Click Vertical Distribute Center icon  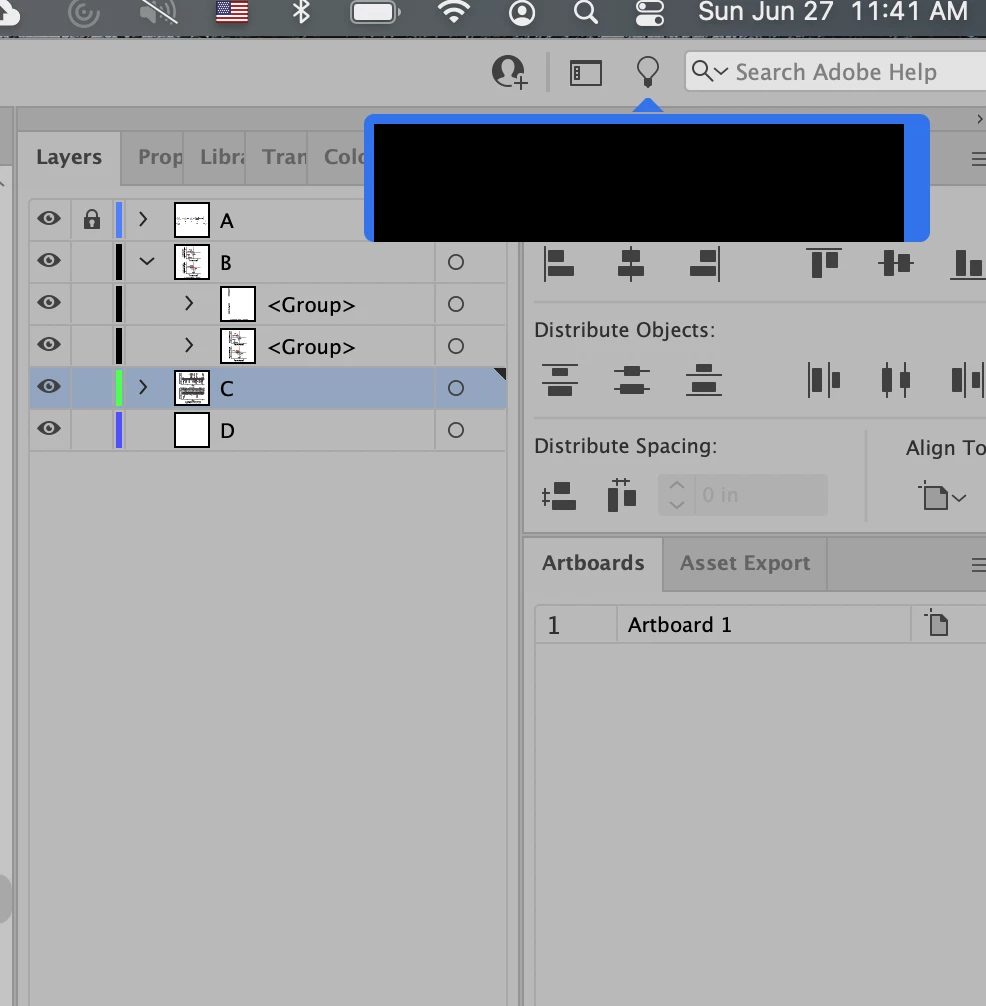pyautogui.click(x=631, y=380)
